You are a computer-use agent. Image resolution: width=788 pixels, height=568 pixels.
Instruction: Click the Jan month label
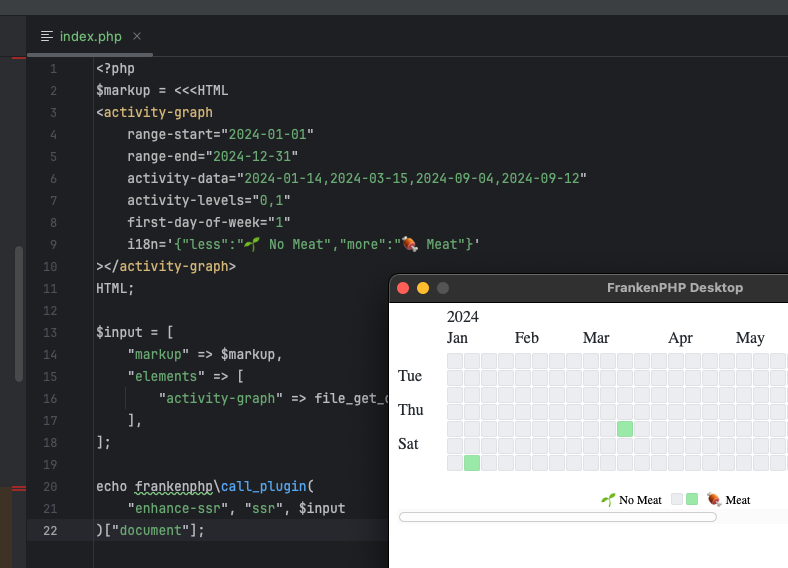[x=457, y=338]
